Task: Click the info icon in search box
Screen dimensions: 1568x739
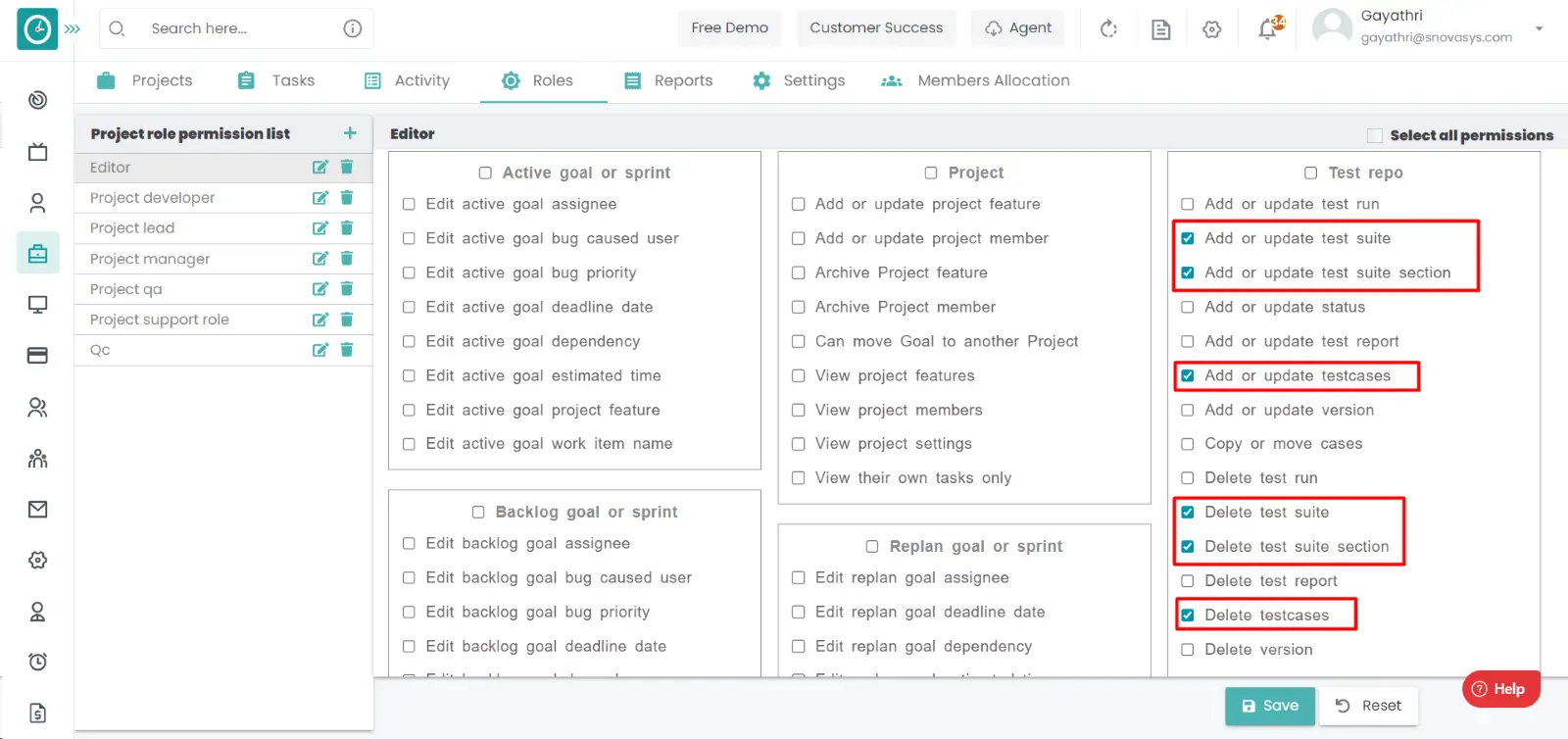Action: (353, 28)
